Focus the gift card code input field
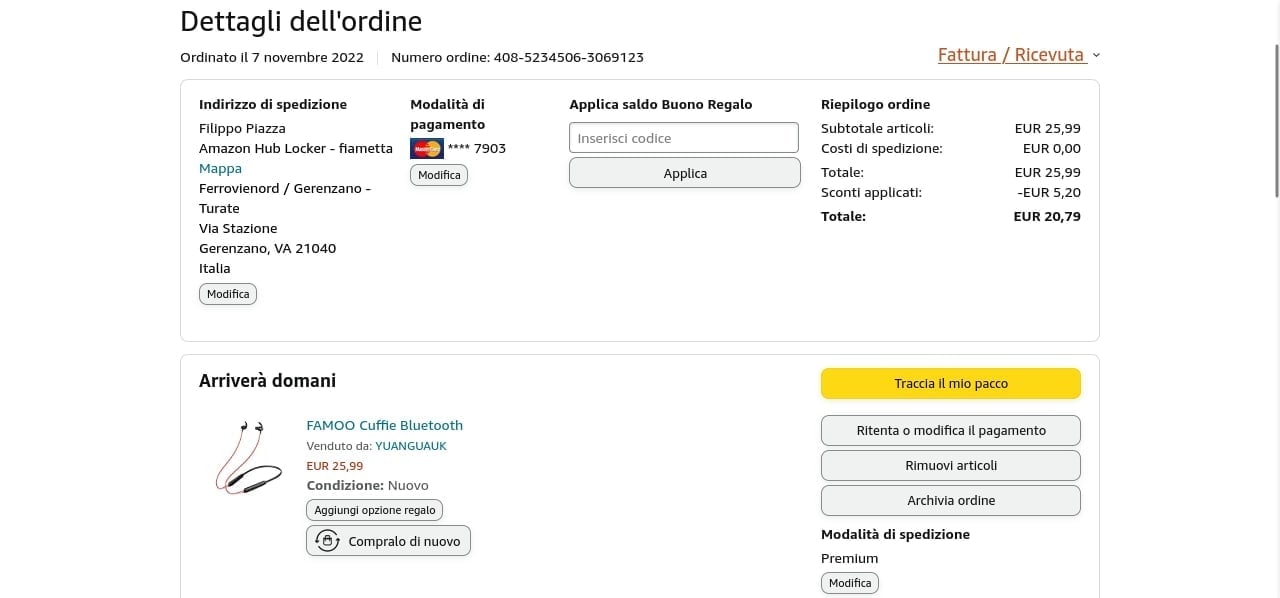This screenshot has width=1280, height=598. click(x=684, y=138)
